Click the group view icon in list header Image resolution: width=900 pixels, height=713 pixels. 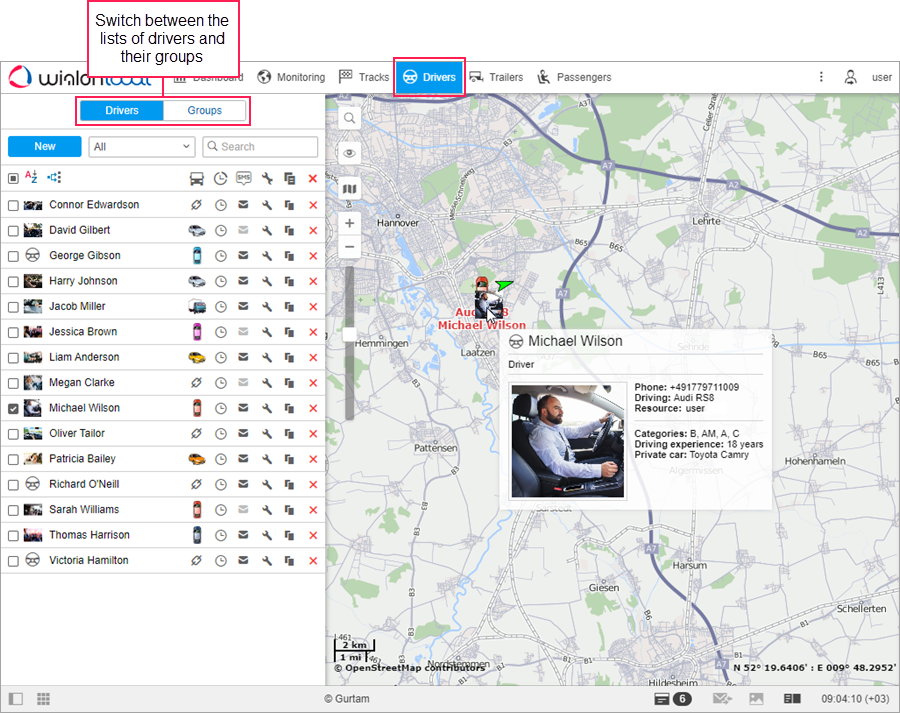click(x=54, y=177)
